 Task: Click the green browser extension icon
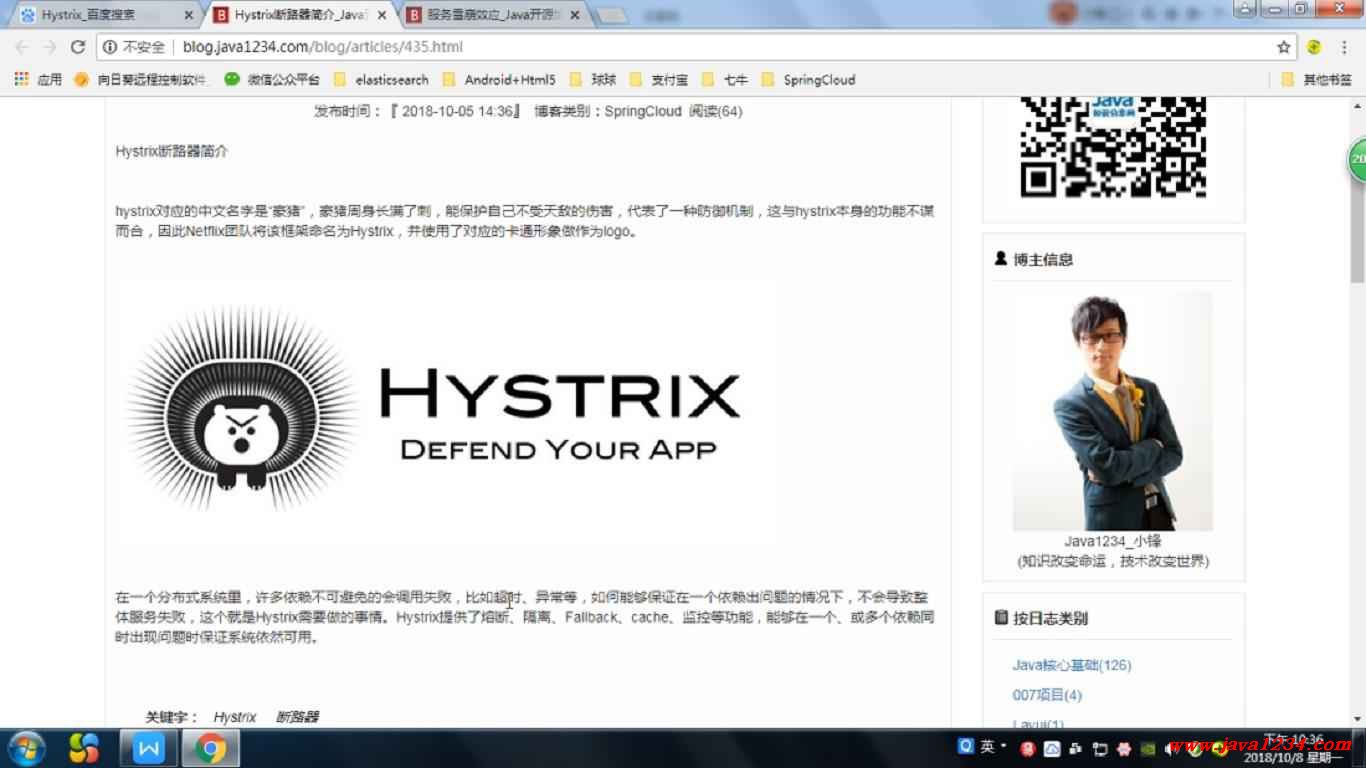(1314, 47)
